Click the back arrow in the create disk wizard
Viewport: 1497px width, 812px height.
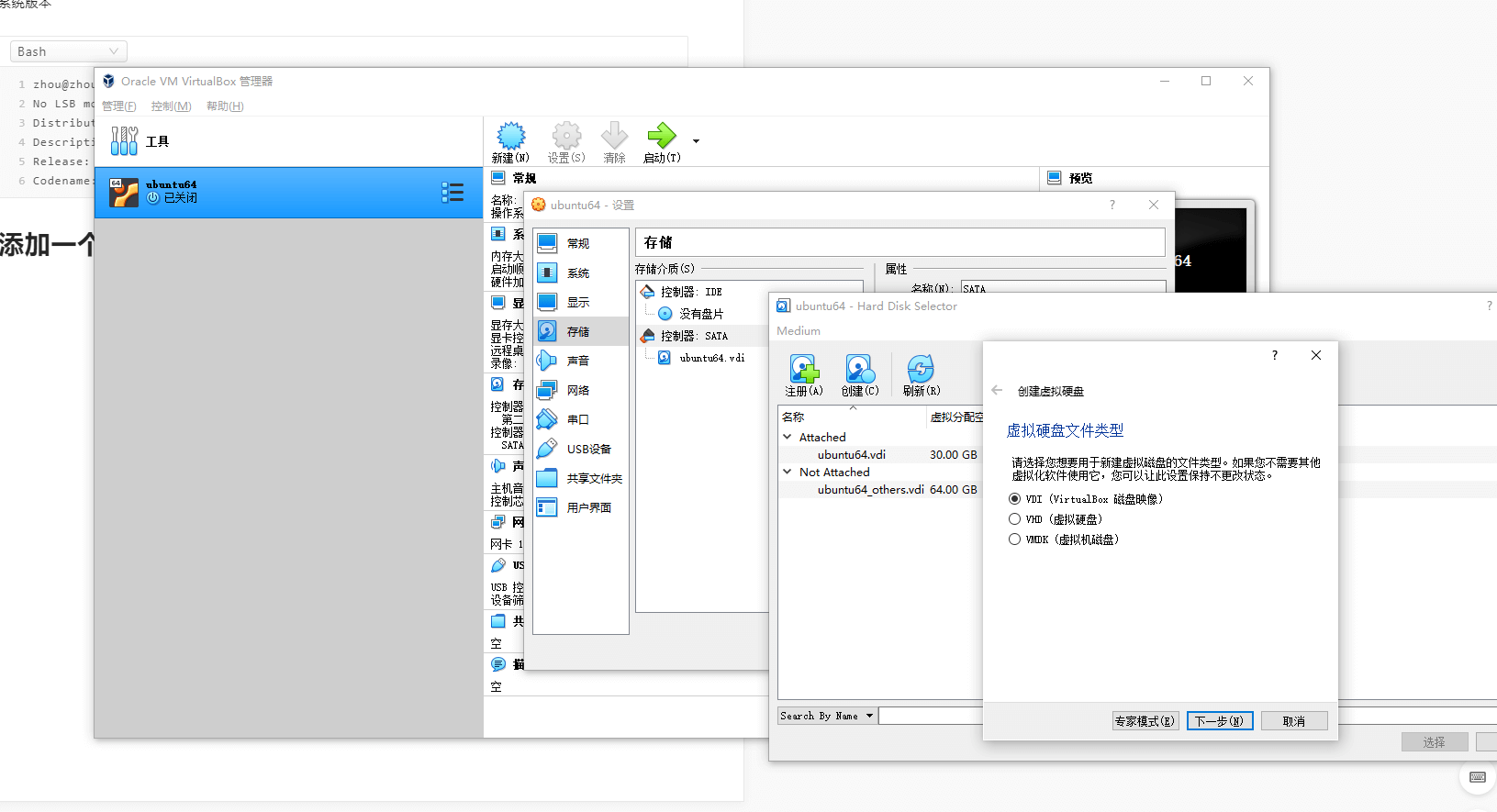pyautogui.click(x=997, y=390)
